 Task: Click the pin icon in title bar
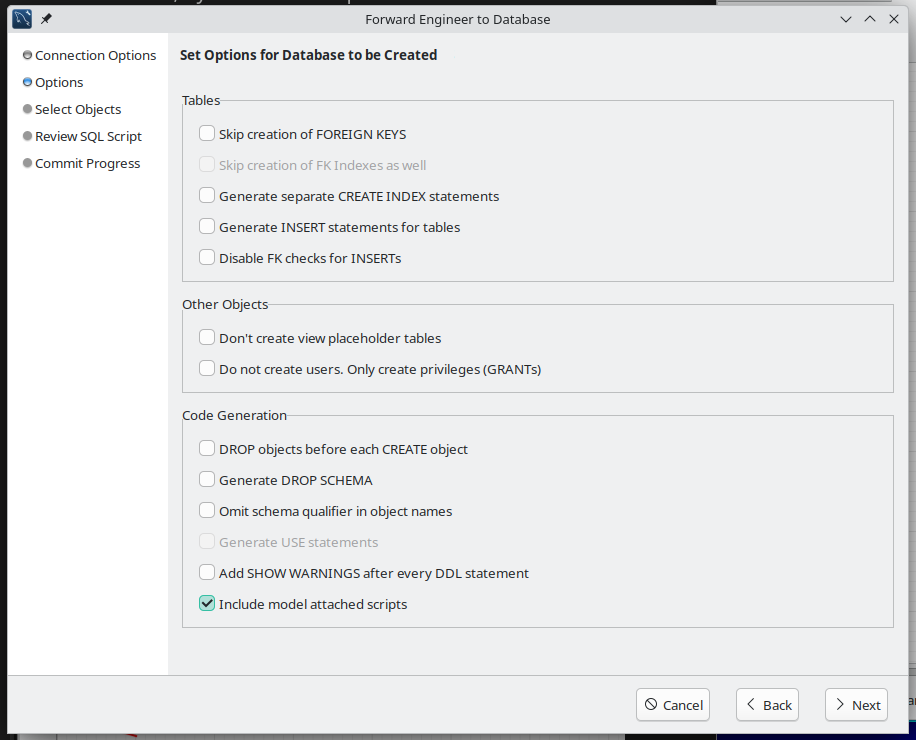tap(46, 19)
